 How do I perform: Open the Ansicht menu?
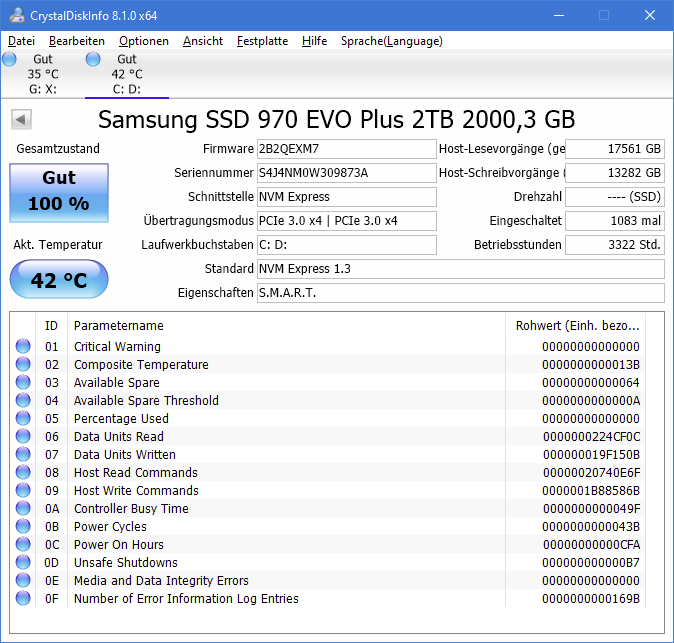pyautogui.click(x=202, y=41)
